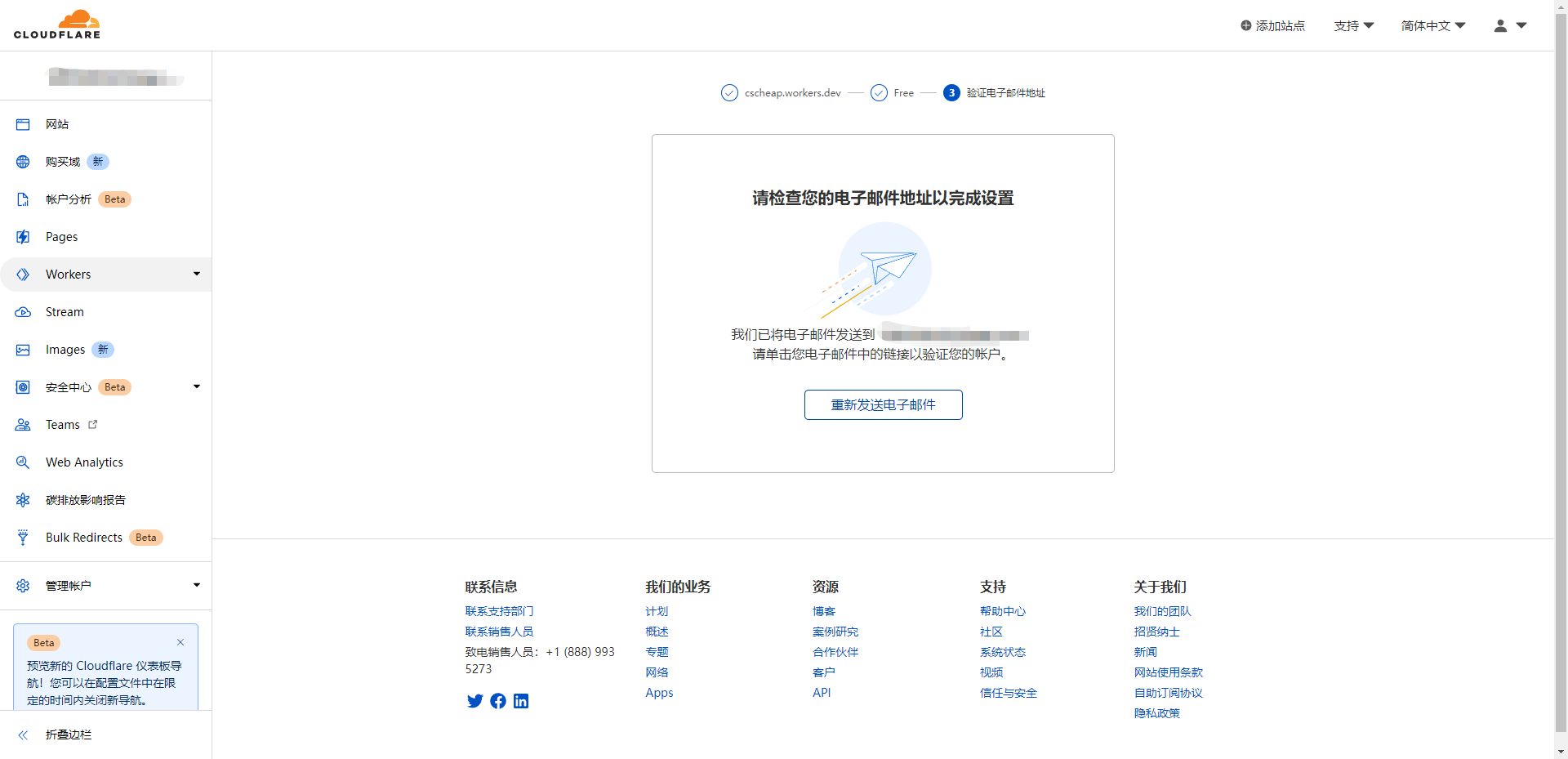This screenshot has height=759, width=1568.
Task: Open 计划 footer link
Action: 657,611
